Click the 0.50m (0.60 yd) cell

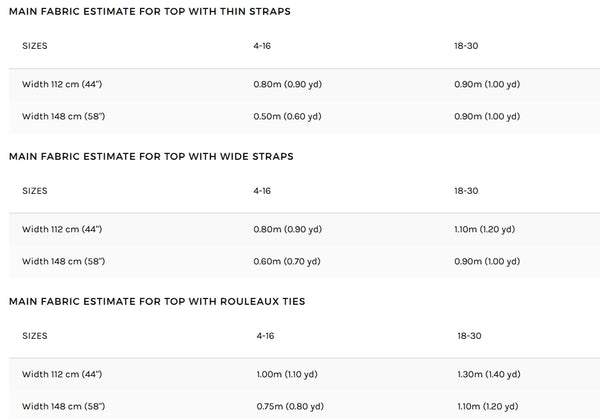click(287, 116)
